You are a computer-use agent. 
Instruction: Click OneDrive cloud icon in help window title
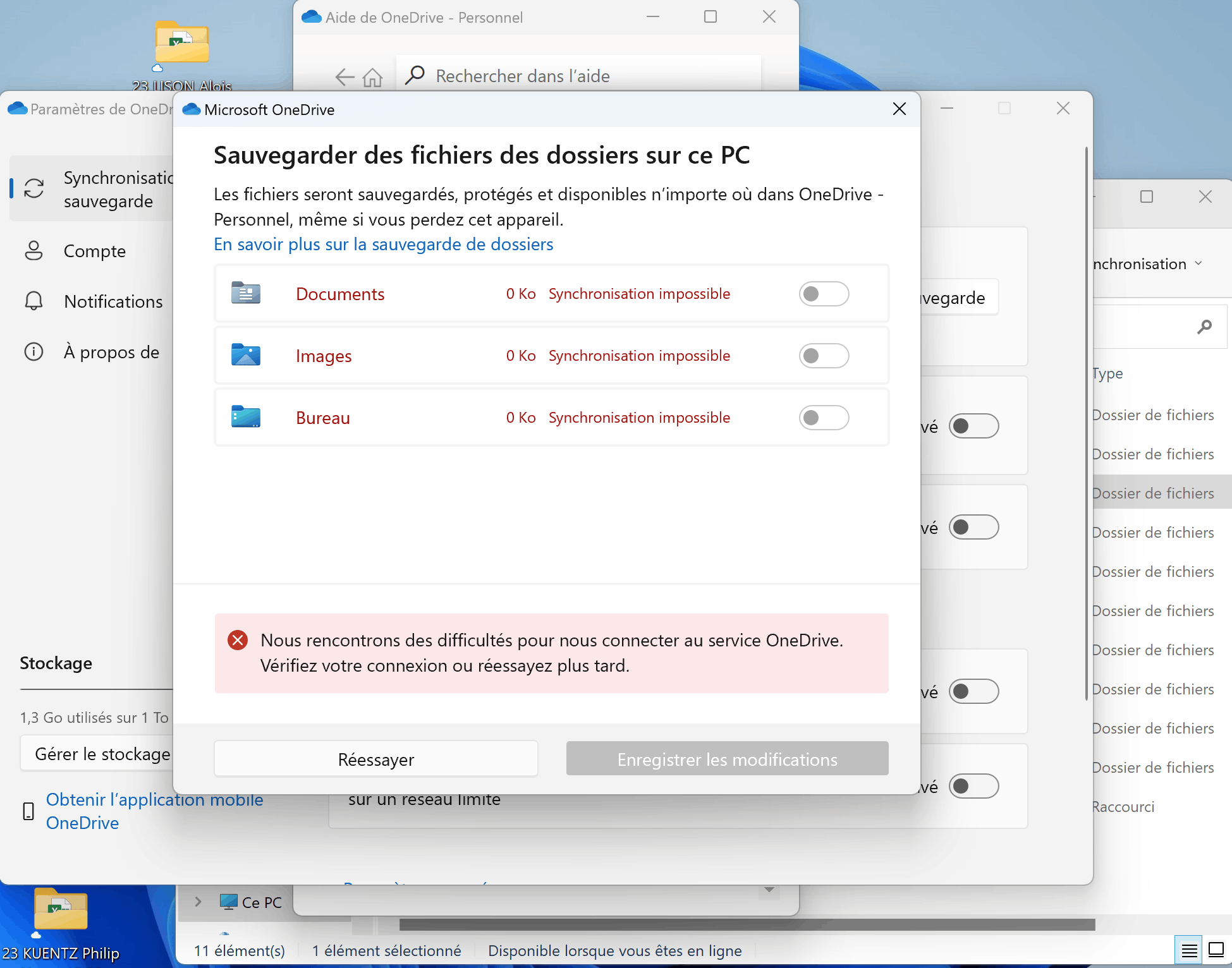pyautogui.click(x=312, y=17)
